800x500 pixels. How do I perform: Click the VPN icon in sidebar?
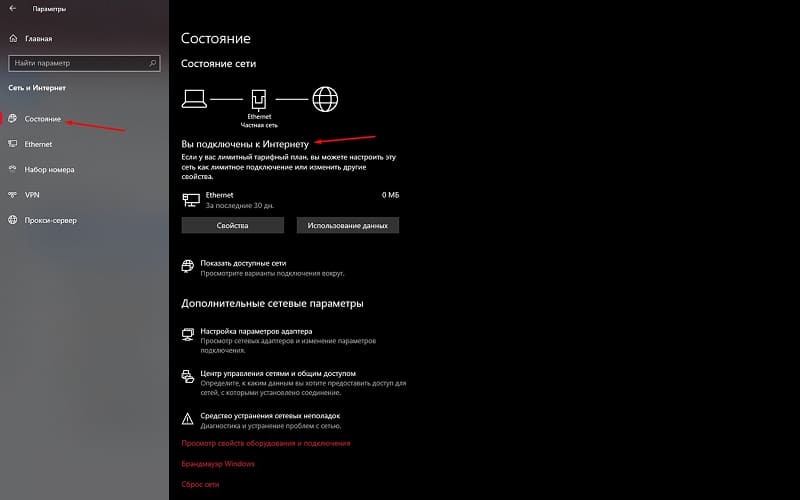point(12,194)
